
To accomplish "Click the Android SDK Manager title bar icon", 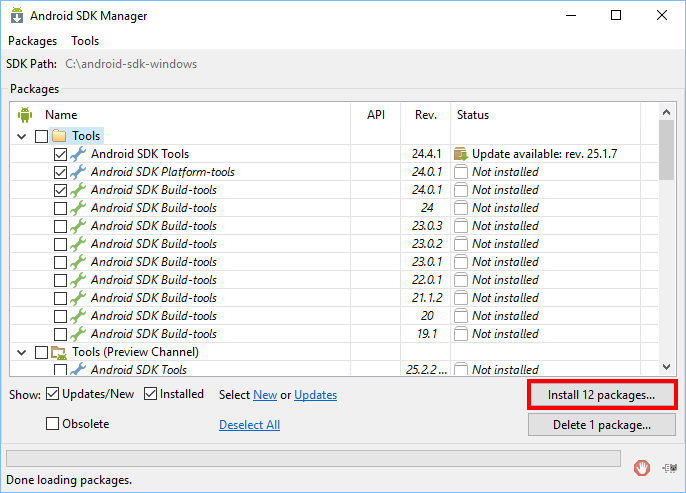I will [17, 15].
